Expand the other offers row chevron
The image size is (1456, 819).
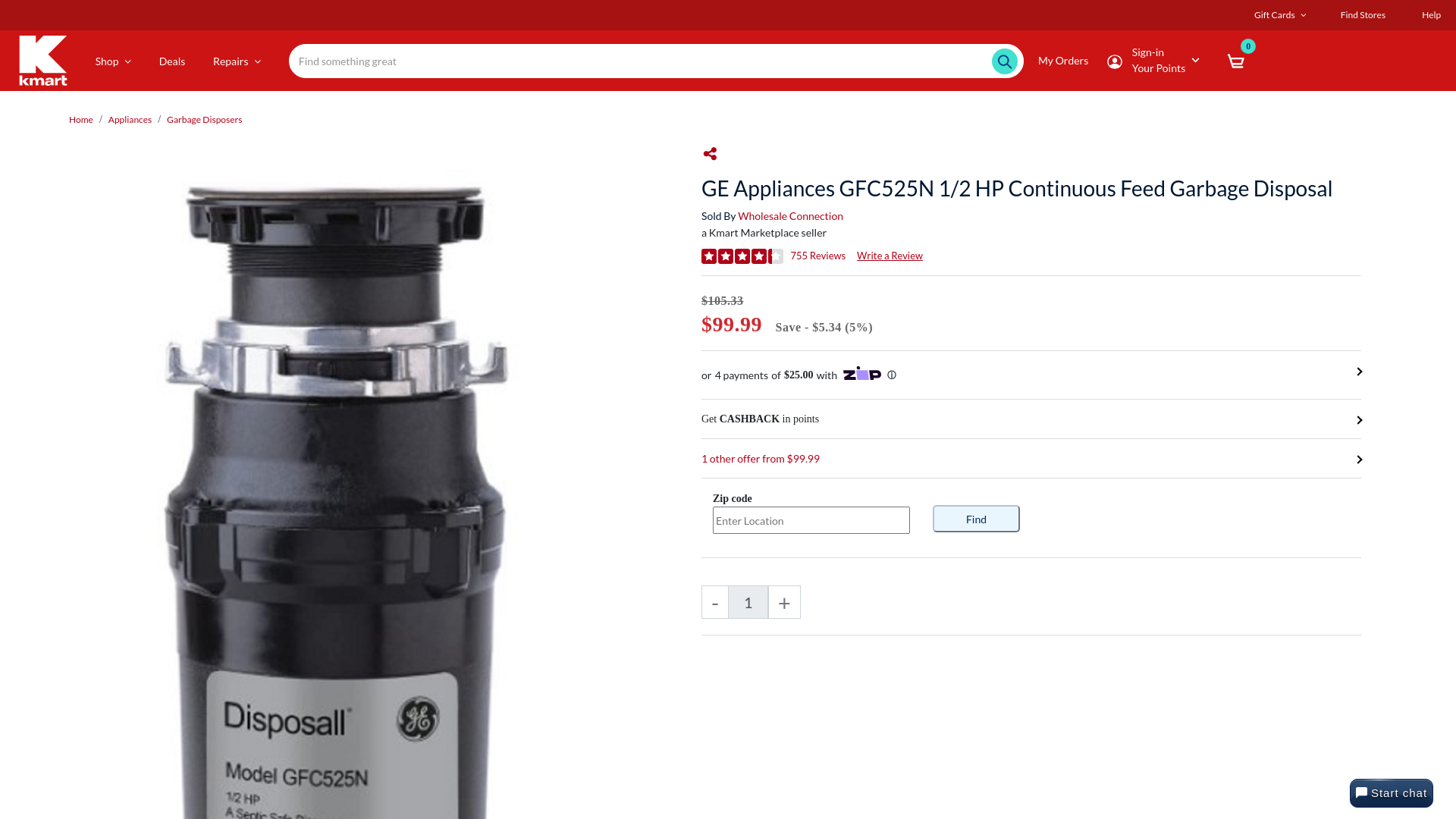(x=1359, y=460)
